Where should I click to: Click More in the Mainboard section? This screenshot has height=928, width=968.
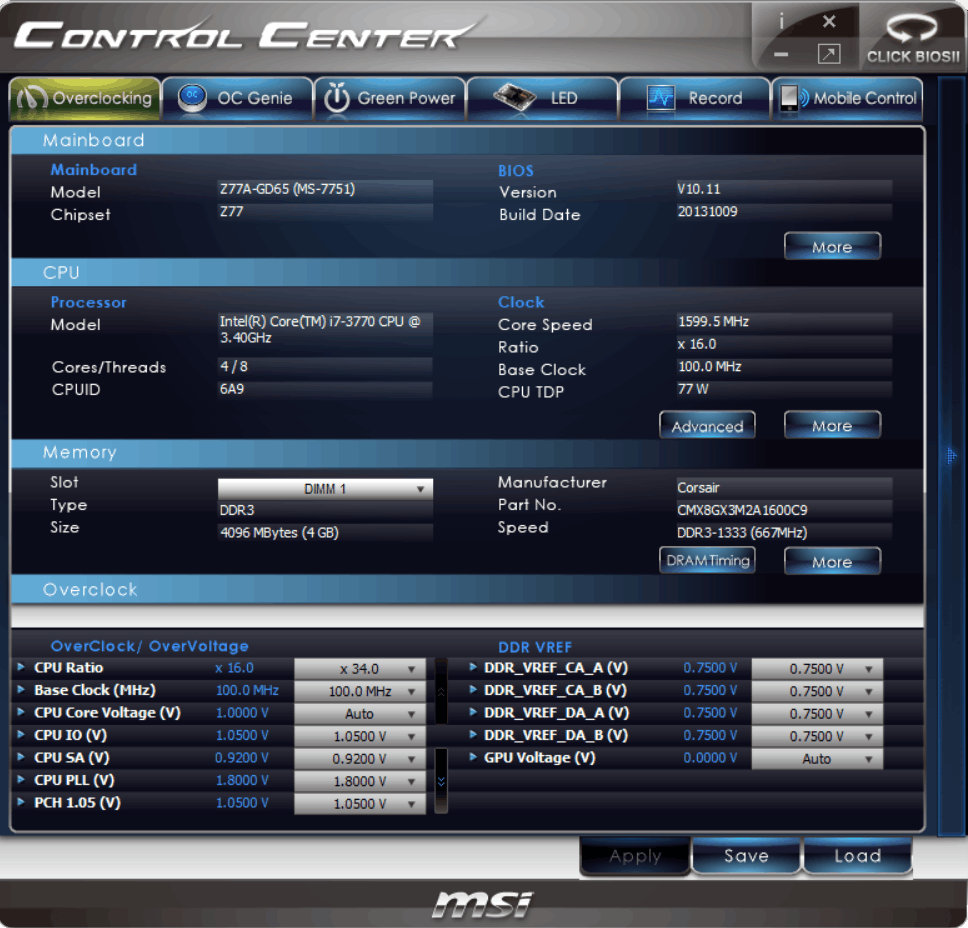pyautogui.click(x=832, y=247)
